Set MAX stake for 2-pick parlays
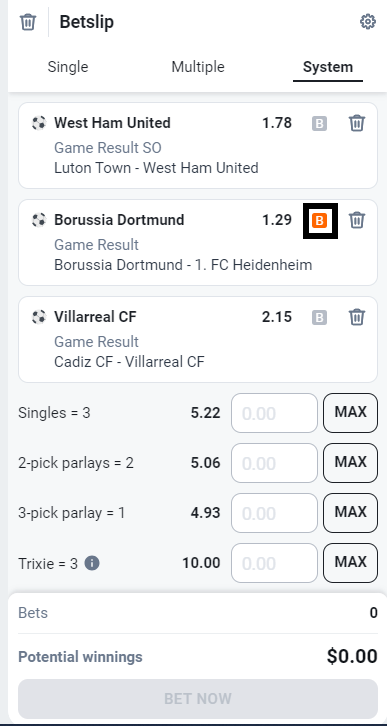 point(350,463)
